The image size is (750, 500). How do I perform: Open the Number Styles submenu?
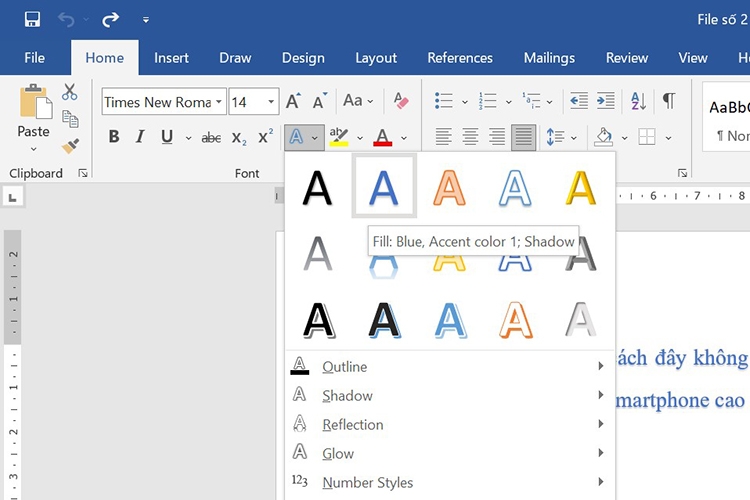[x=450, y=482]
